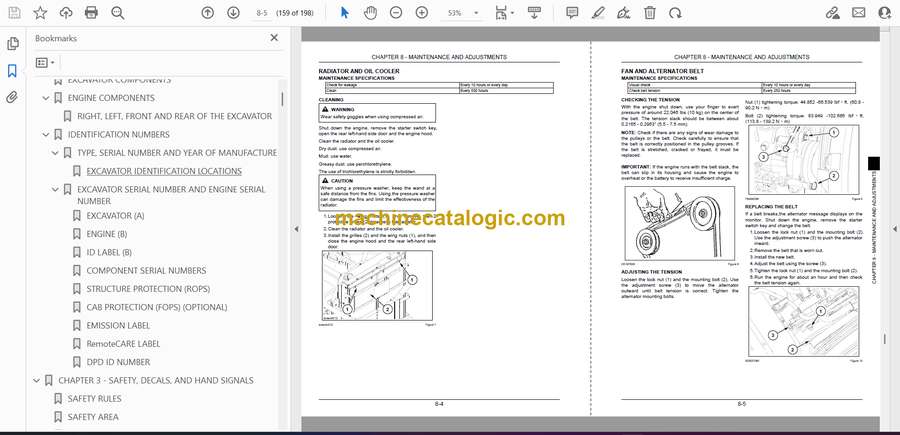This screenshot has width=900, height=435.
Task: Collapse the IDENTIFICATION NUMBERS bookmark
Action: pyautogui.click(x=46, y=135)
